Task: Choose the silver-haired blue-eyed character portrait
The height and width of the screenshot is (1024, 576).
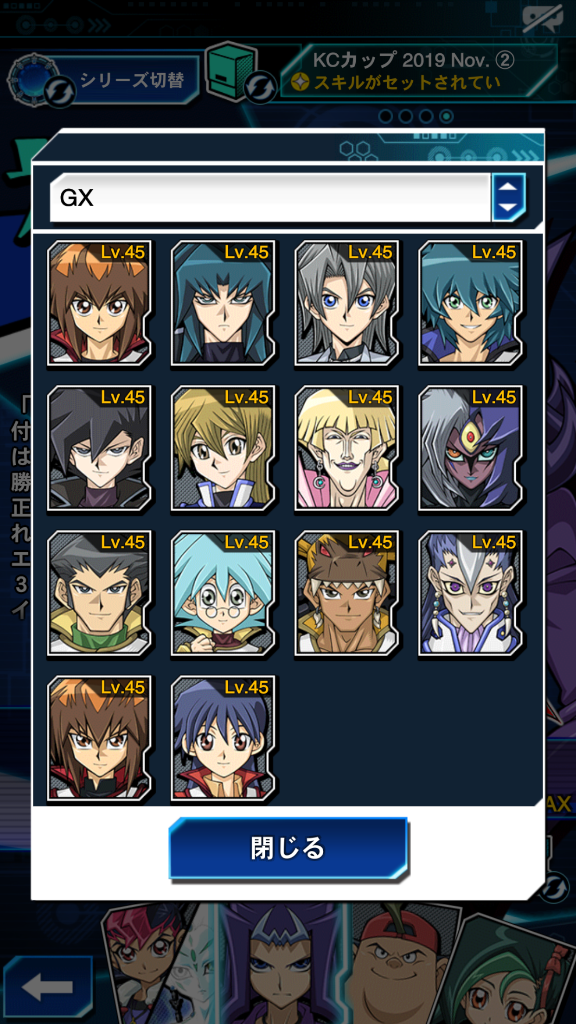Action: tap(347, 303)
